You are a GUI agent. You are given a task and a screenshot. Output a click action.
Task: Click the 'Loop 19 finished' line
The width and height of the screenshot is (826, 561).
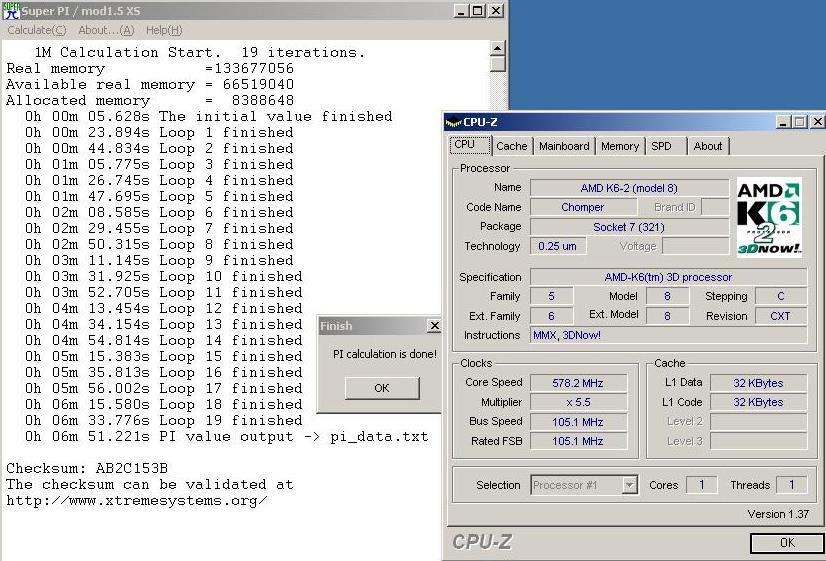[163, 420]
